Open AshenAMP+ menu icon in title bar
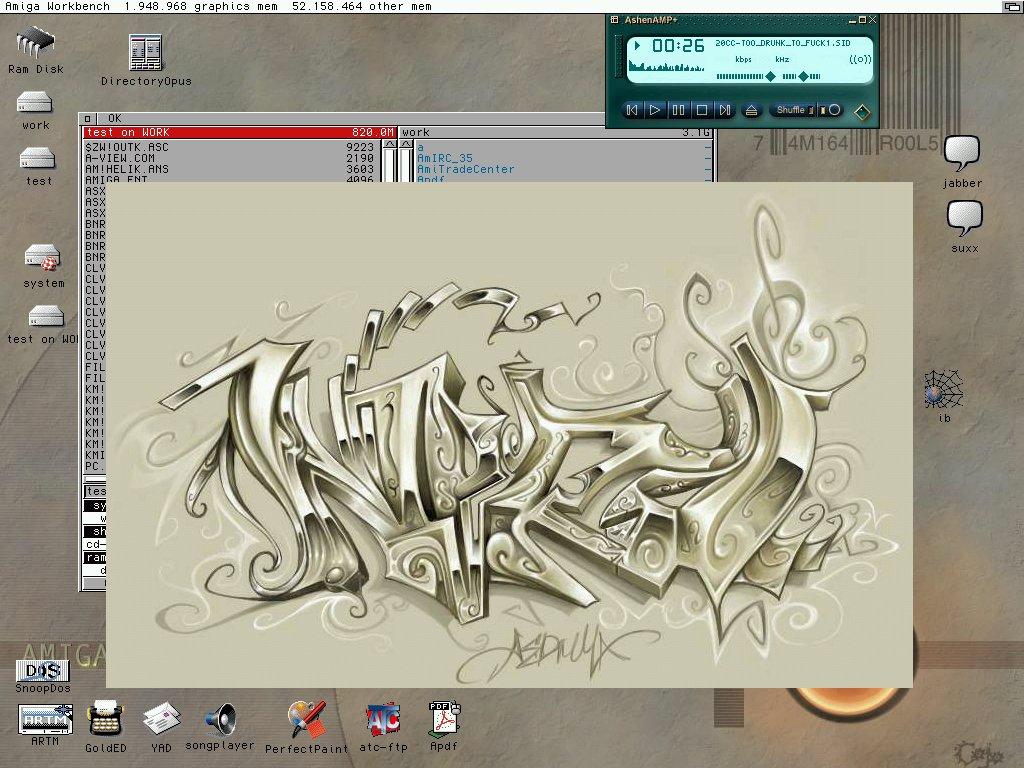Viewport: 1024px width, 768px height. [x=614, y=20]
